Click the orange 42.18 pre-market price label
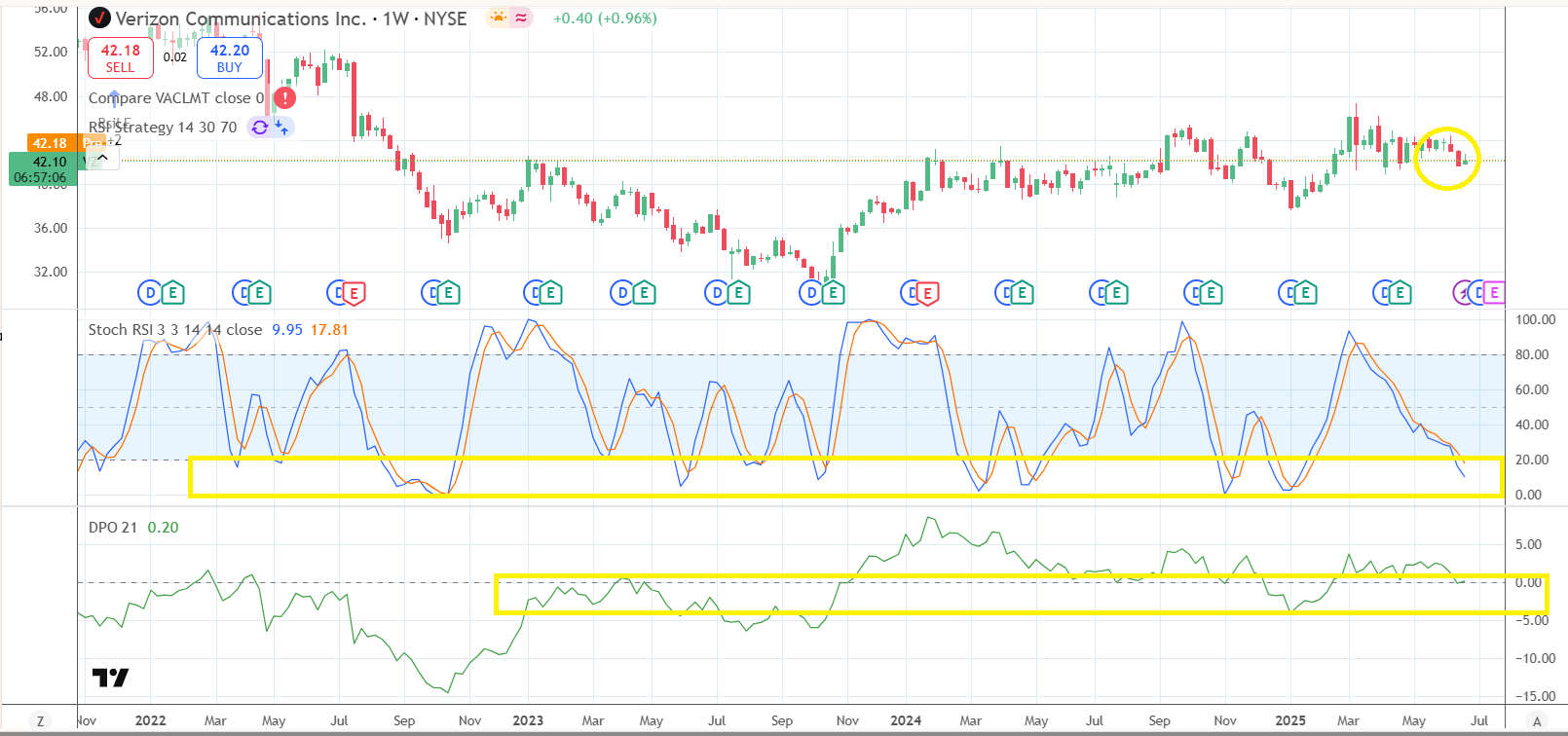Viewport: 1568px width, 736px height. pos(51,143)
